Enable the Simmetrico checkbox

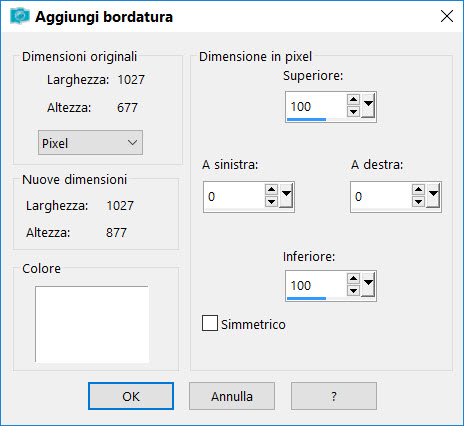[210, 323]
